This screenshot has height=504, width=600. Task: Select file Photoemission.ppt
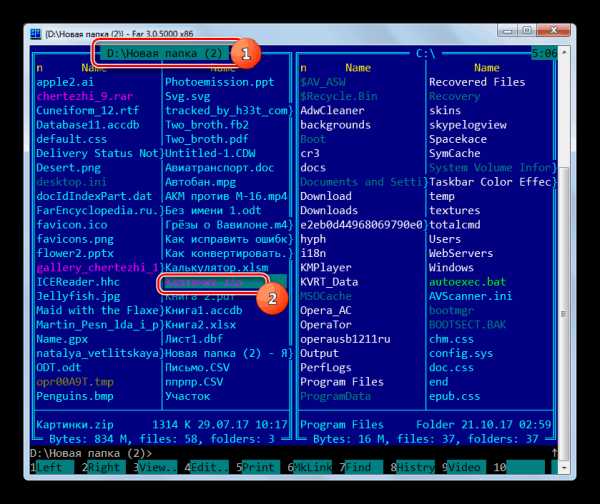coord(220,82)
